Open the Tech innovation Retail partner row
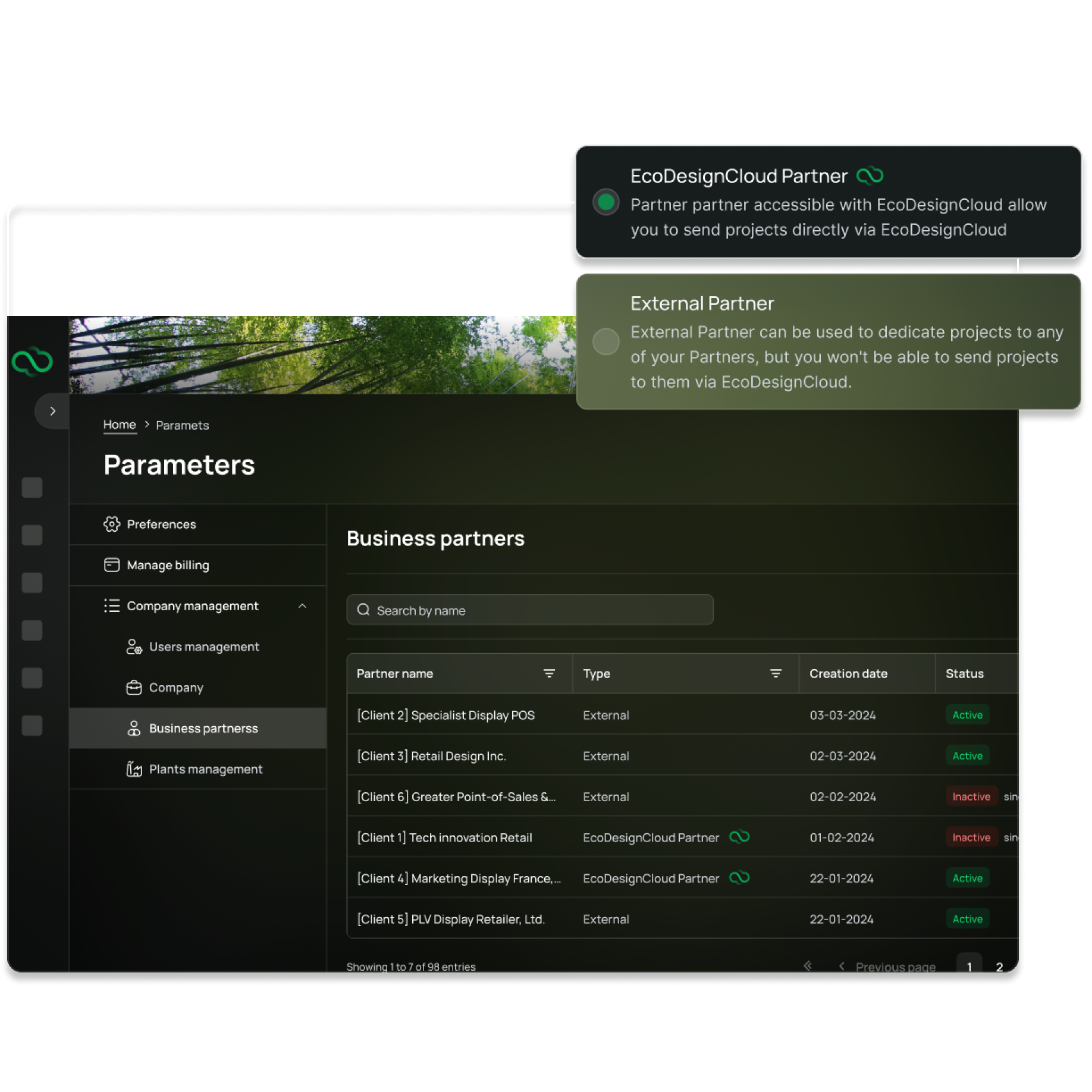This screenshot has width=1092, height=1092. point(444,837)
